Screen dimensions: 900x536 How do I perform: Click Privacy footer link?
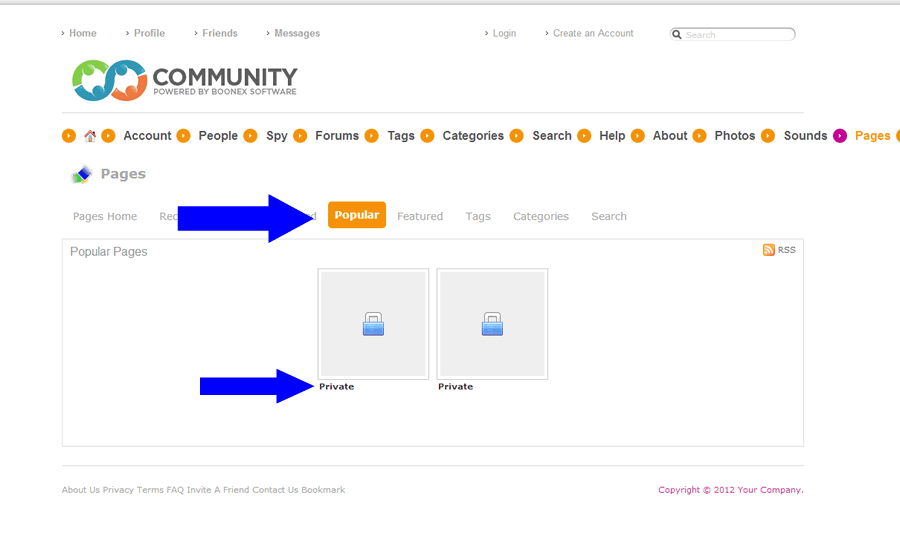point(118,490)
